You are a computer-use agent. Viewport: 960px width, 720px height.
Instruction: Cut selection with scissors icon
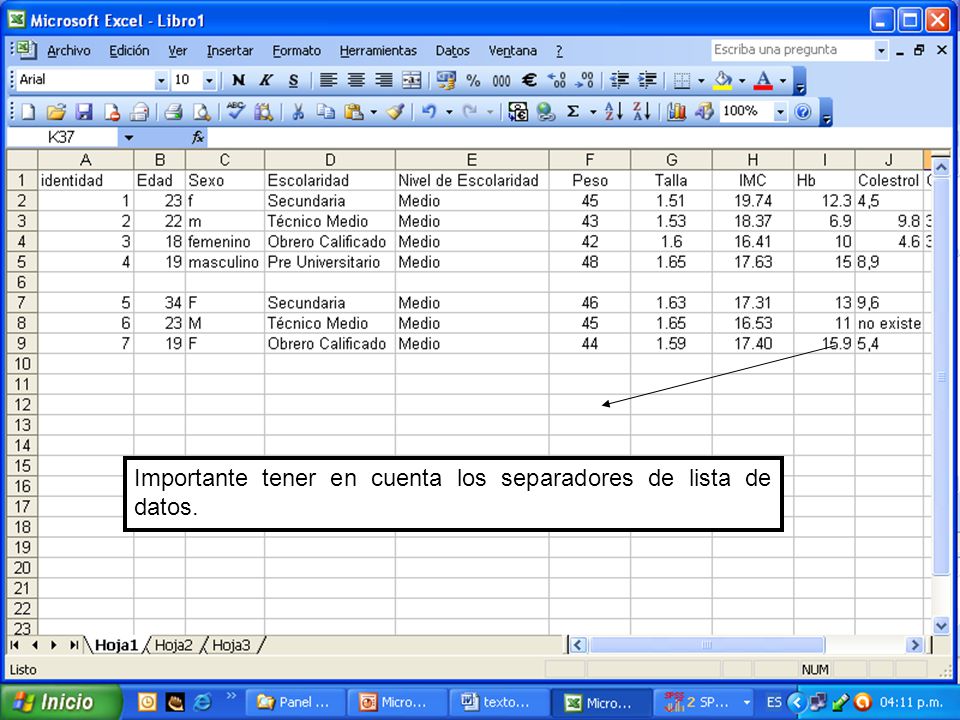coord(298,112)
